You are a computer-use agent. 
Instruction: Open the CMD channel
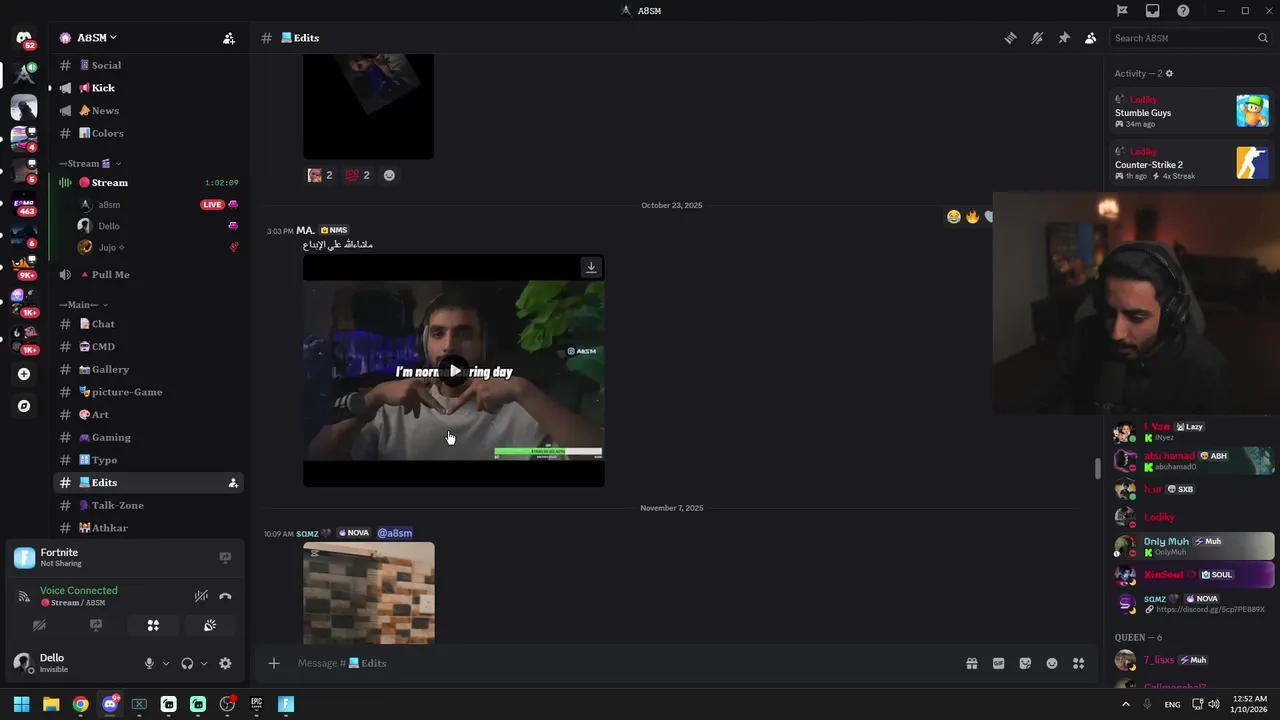point(148,347)
